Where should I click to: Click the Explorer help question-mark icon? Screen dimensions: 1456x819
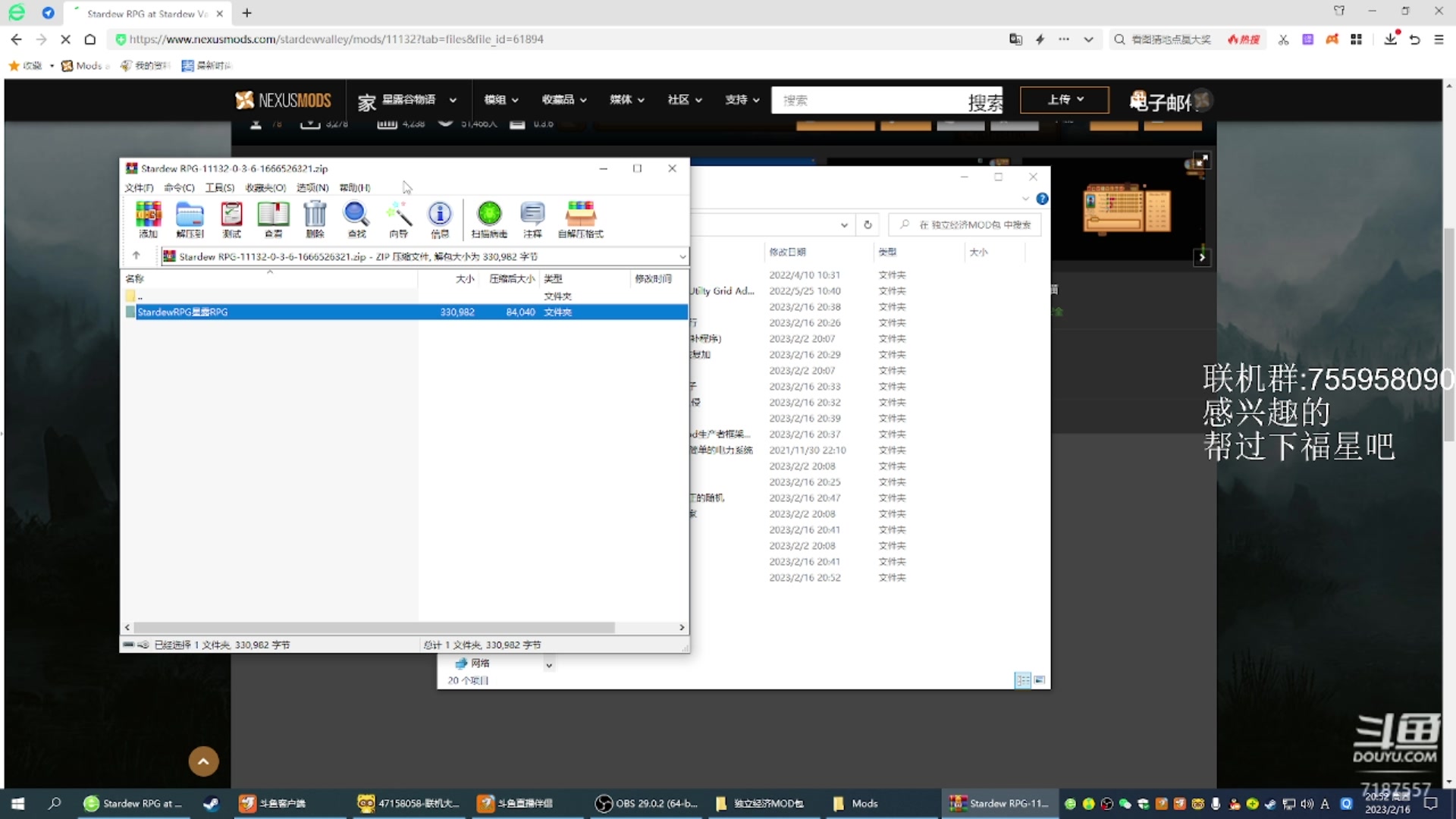click(1042, 199)
